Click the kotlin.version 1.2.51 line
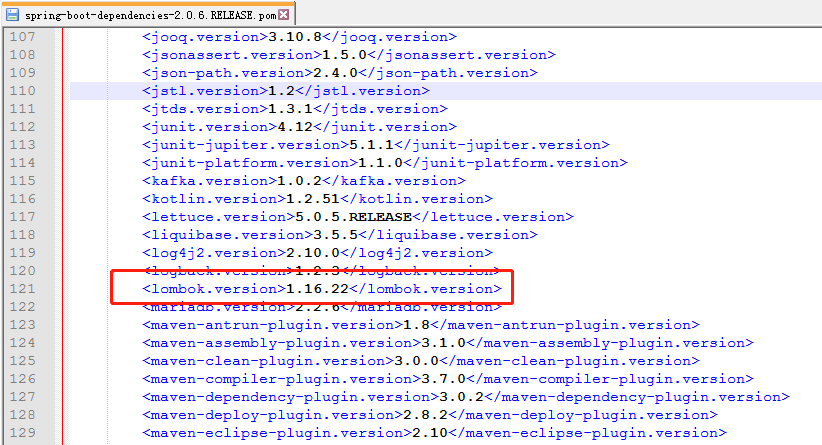The height and width of the screenshot is (445, 822). (317, 199)
